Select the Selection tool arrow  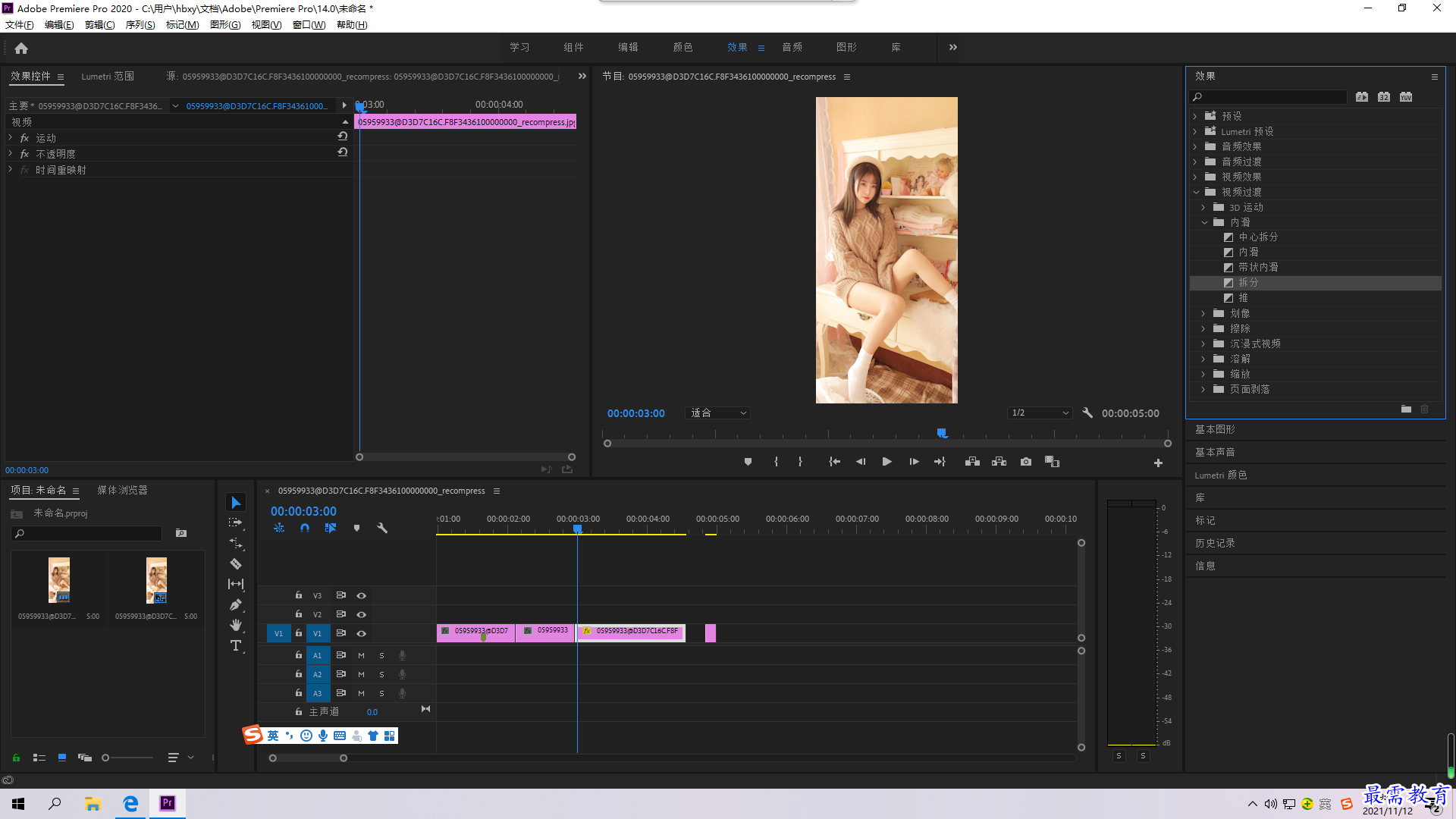[x=236, y=503]
